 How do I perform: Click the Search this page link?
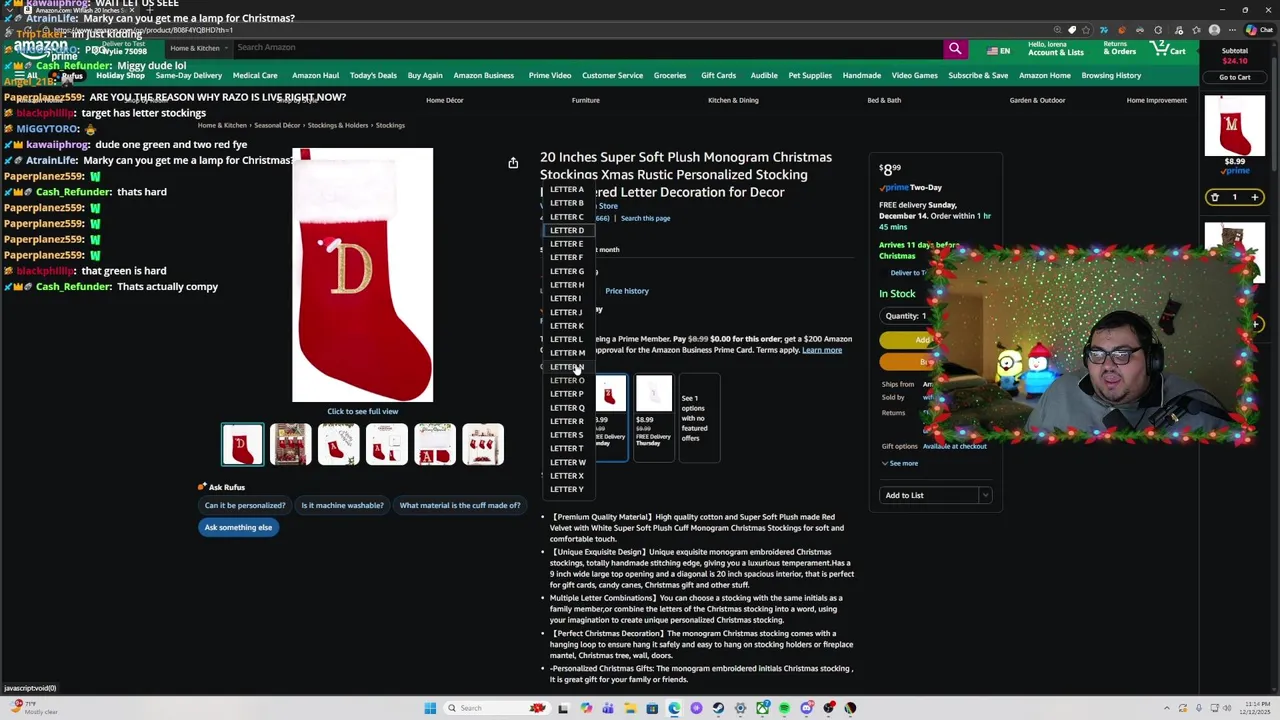click(x=645, y=218)
